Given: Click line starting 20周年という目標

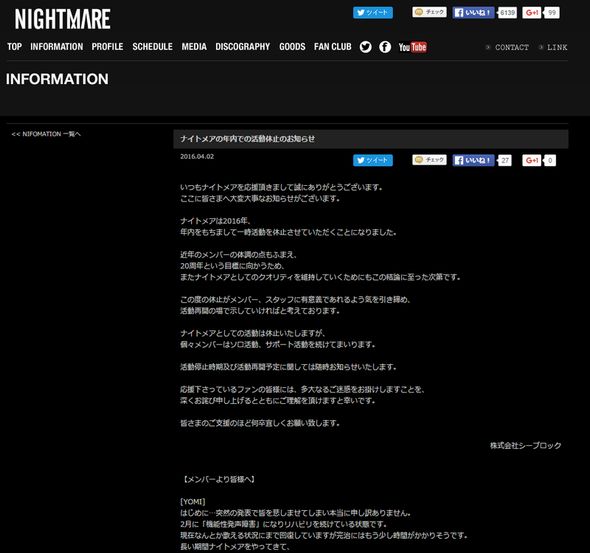Looking at the screenshot, I should tap(233, 266).
